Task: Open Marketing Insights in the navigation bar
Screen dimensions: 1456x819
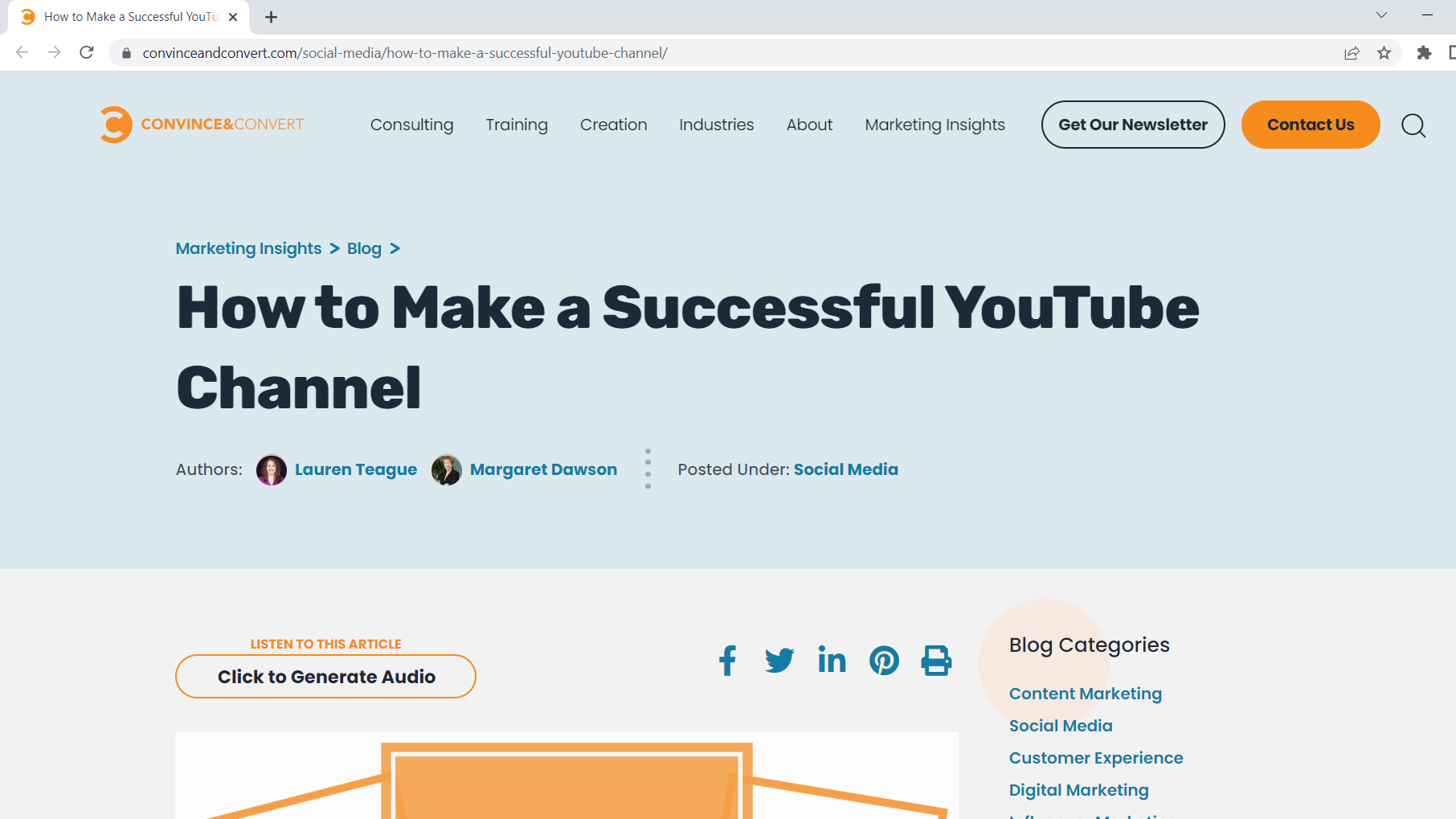Action: (935, 125)
